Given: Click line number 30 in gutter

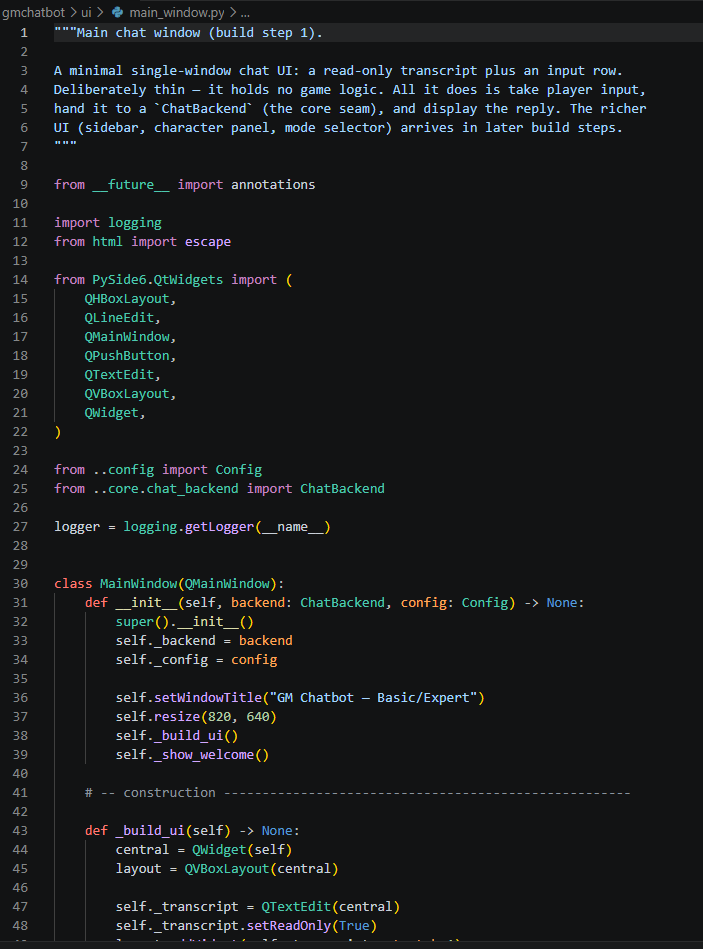Looking at the screenshot, I should (20, 583).
